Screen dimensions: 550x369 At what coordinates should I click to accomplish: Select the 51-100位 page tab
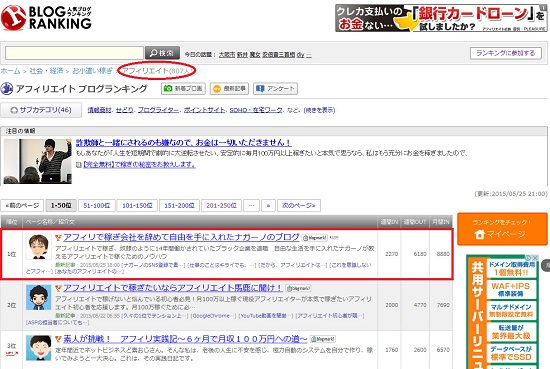click(x=97, y=206)
